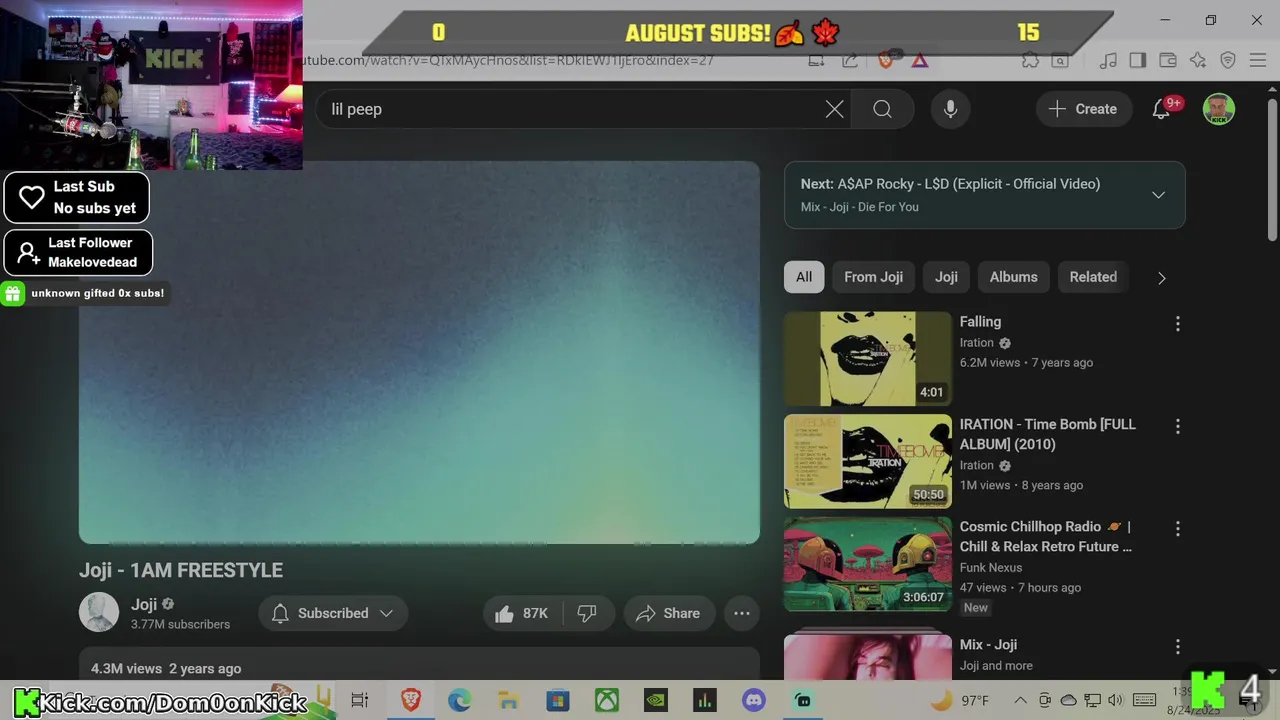This screenshot has height=720, width=1280.
Task: Show hidden system tray icons
Action: pos(1020,700)
